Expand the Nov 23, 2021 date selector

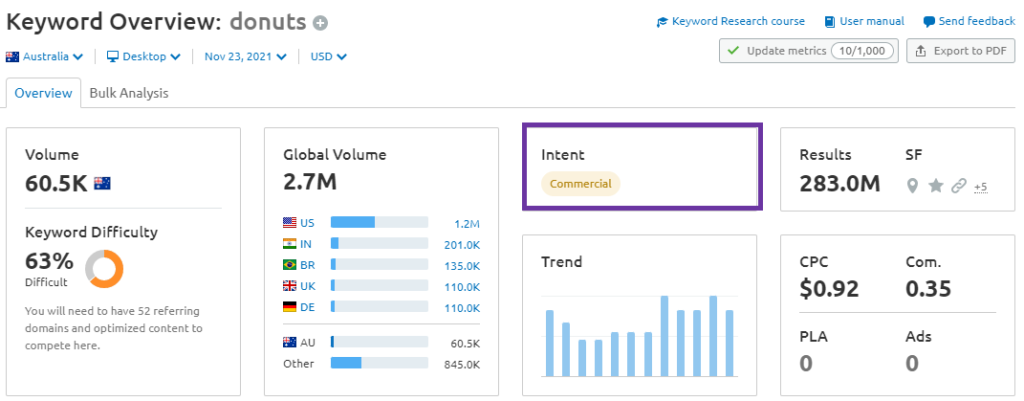click(245, 57)
